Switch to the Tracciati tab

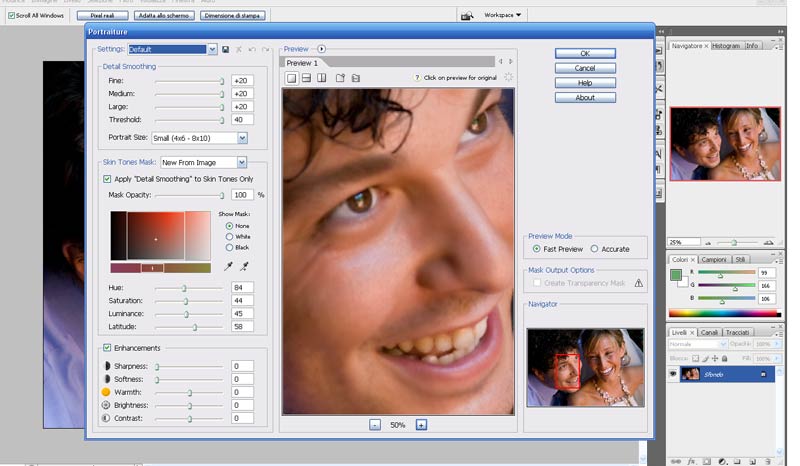click(737, 333)
